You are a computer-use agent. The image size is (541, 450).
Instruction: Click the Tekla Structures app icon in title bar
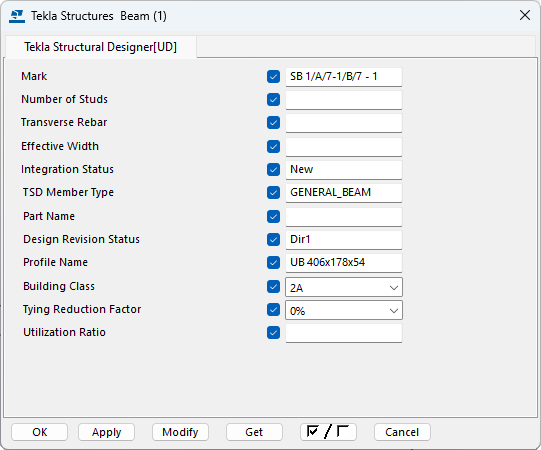pos(17,16)
